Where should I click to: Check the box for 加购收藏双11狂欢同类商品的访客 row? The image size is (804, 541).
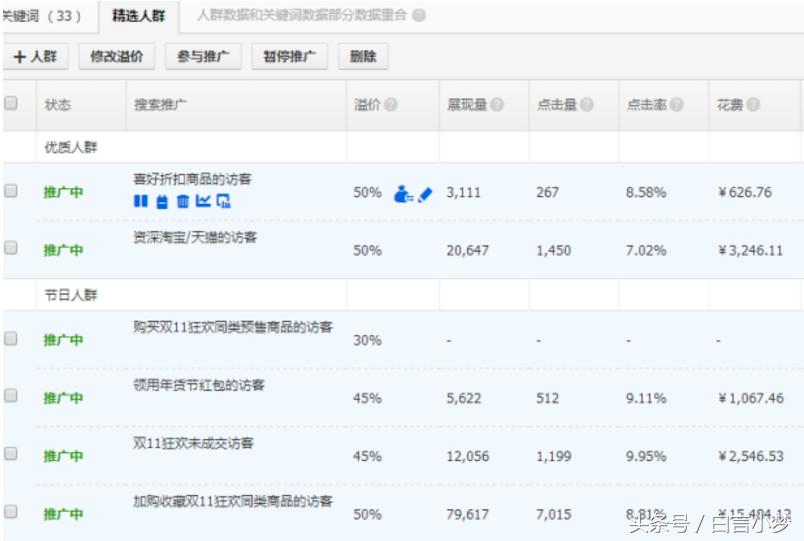(x=11, y=511)
